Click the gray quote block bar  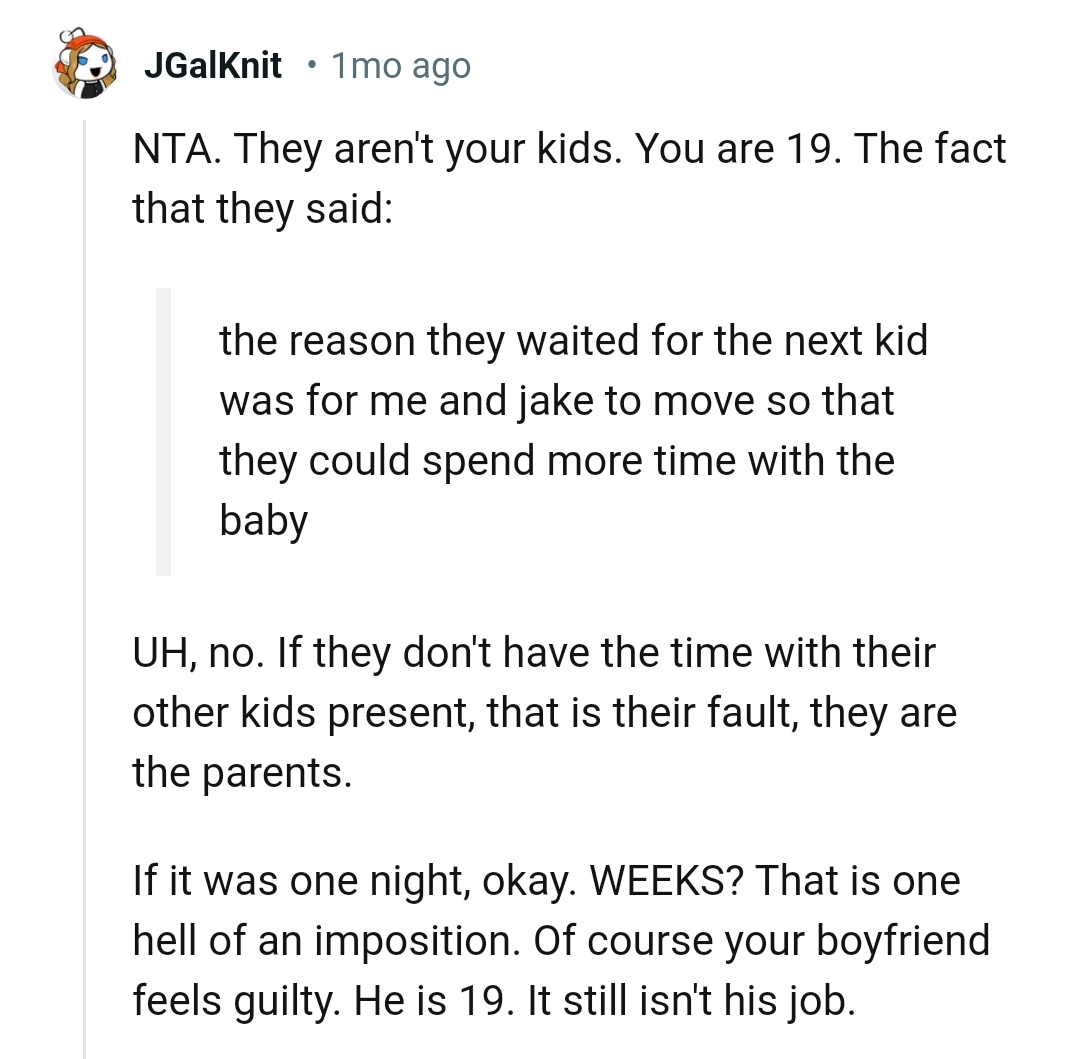click(163, 431)
